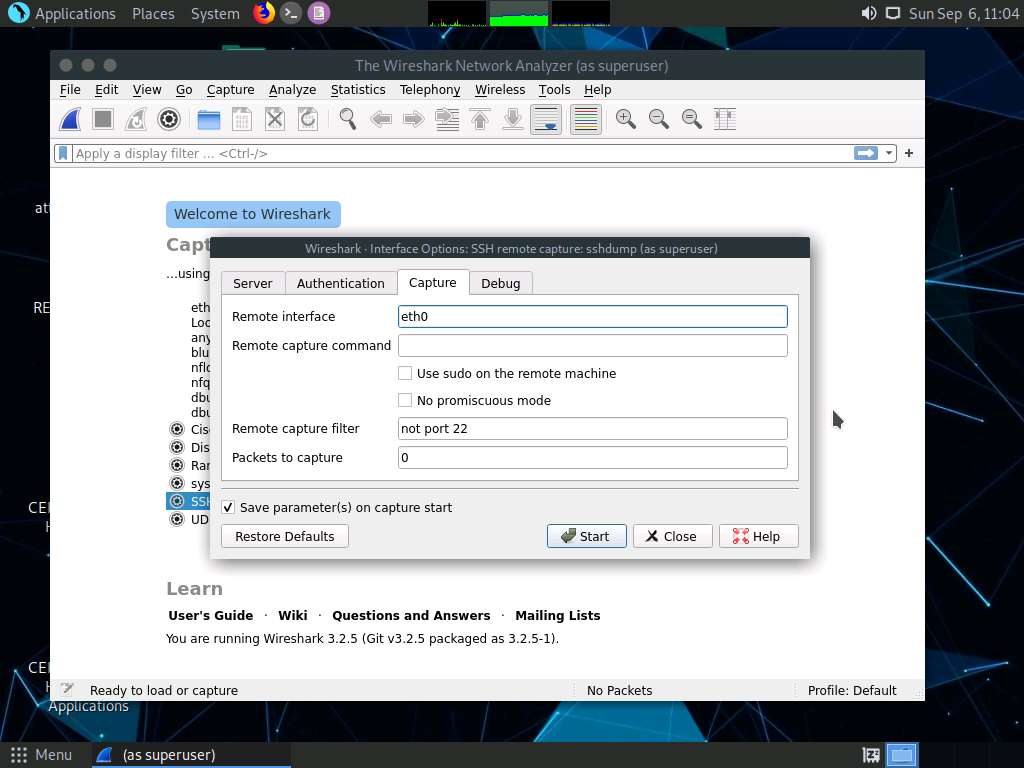Image resolution: width=1024 pixels, height=768 pixels.
Task: Open the Capture options gear icon
Action: click(x=169, y=119)
